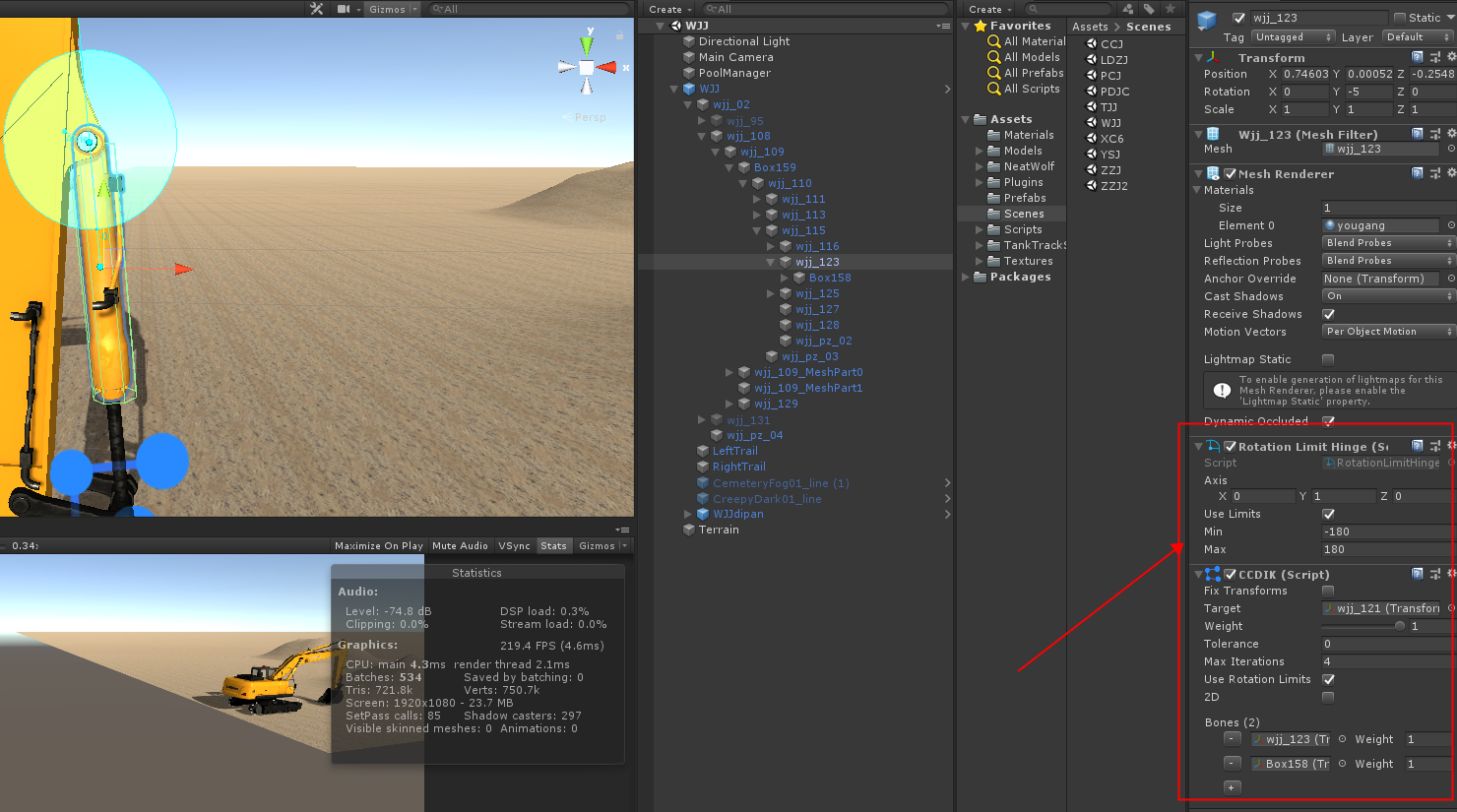
Task: Click the scene render mode wrench icon
Action: tap(316, 9)
